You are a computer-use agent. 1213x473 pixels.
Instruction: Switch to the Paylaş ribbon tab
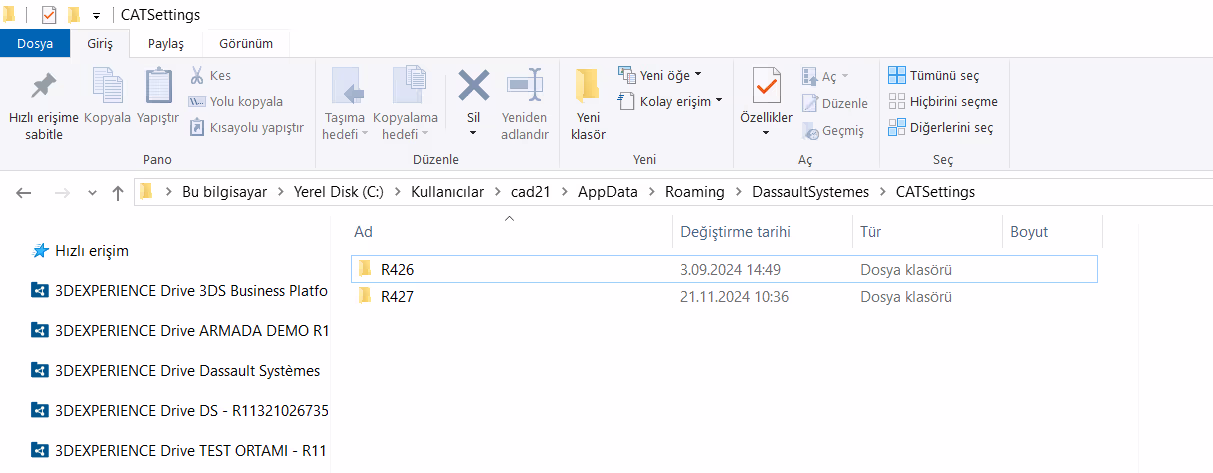point(166,43)
